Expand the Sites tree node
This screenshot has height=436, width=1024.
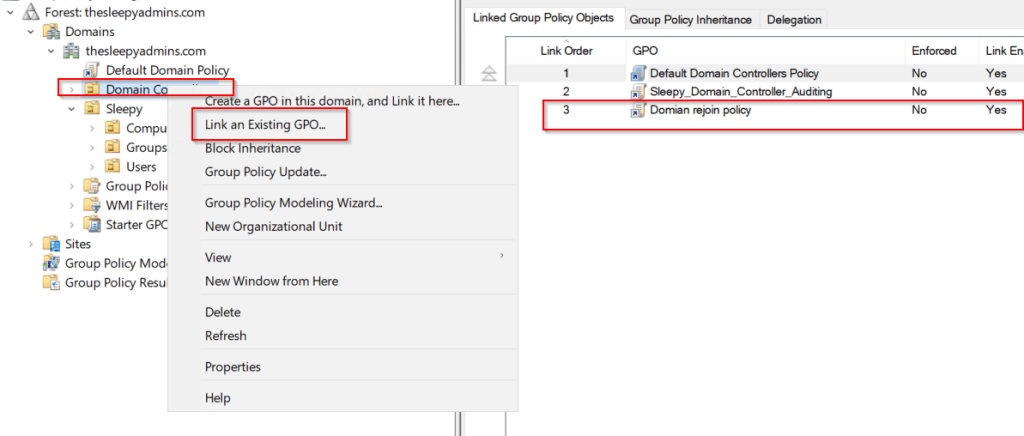pyautogui.click(x=31, y=244)
